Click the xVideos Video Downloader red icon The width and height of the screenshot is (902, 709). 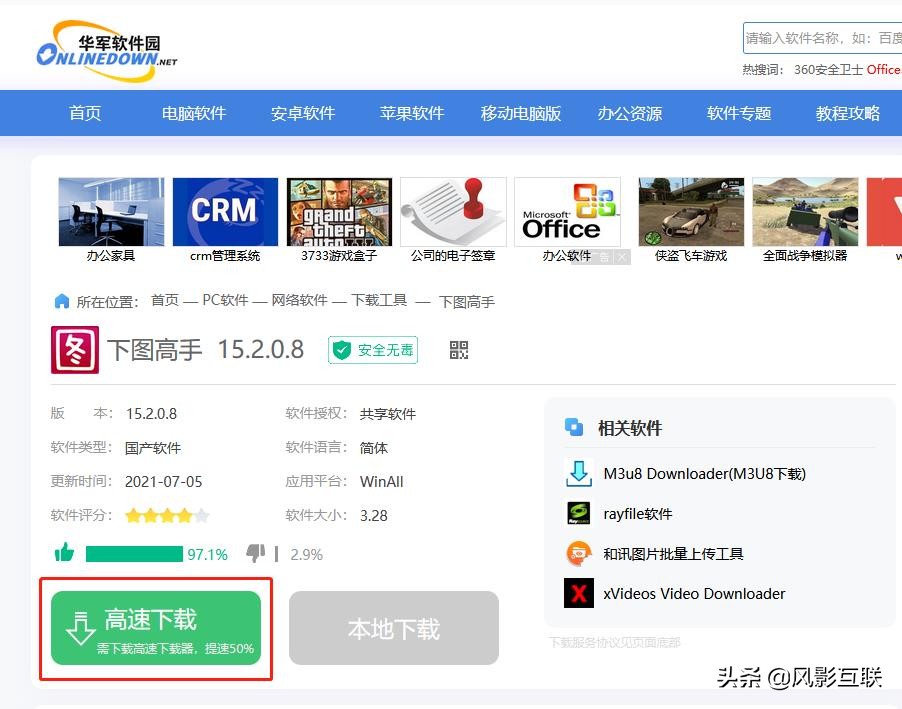pyautogui.click(x=579, y=593)
